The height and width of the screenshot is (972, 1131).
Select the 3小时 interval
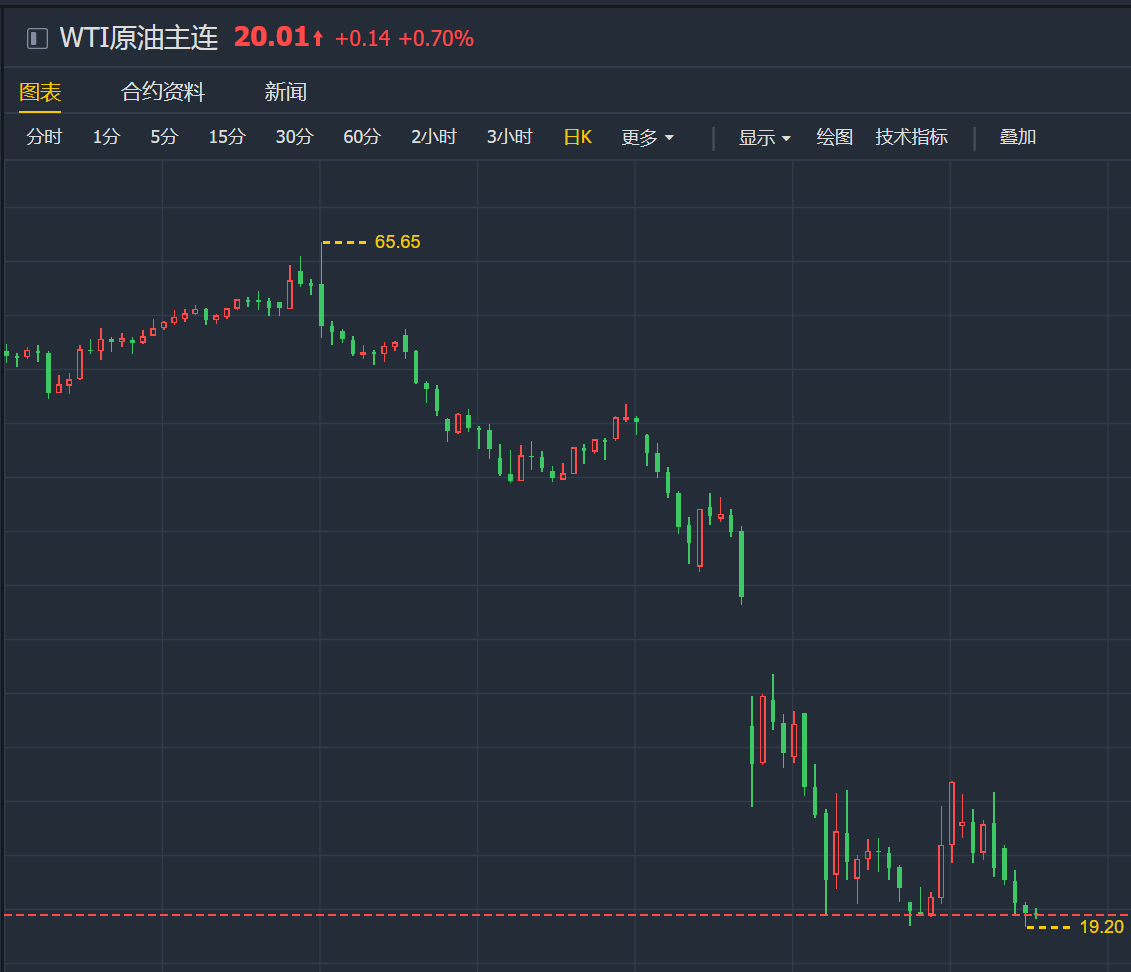[x=509, y=137]
